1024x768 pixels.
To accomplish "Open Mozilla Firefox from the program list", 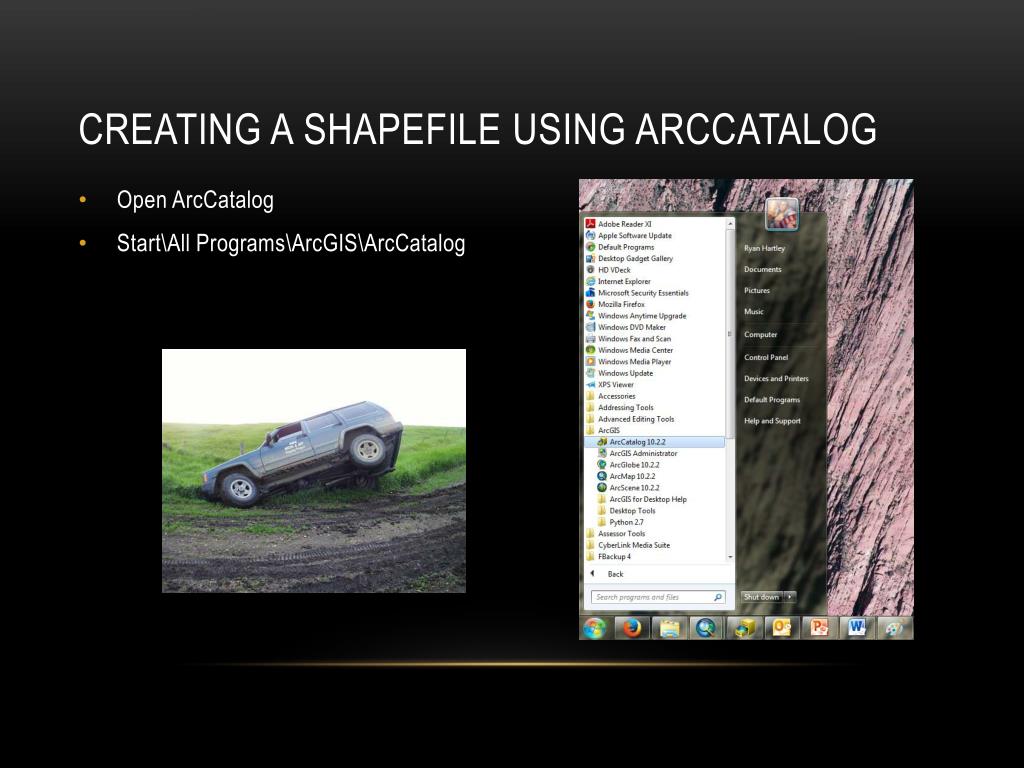I will [x=615, y=304].
